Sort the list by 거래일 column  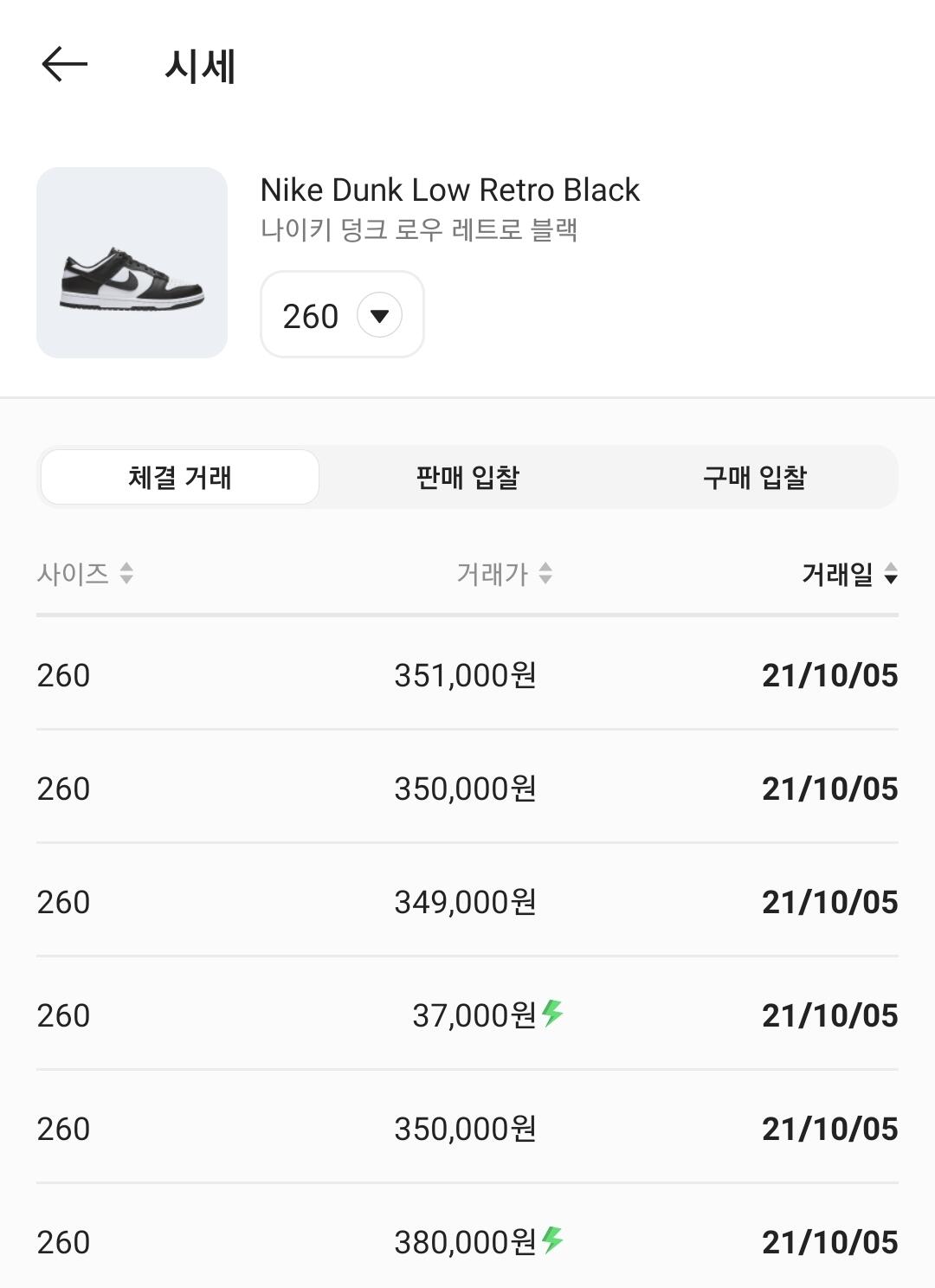(891, 573)
